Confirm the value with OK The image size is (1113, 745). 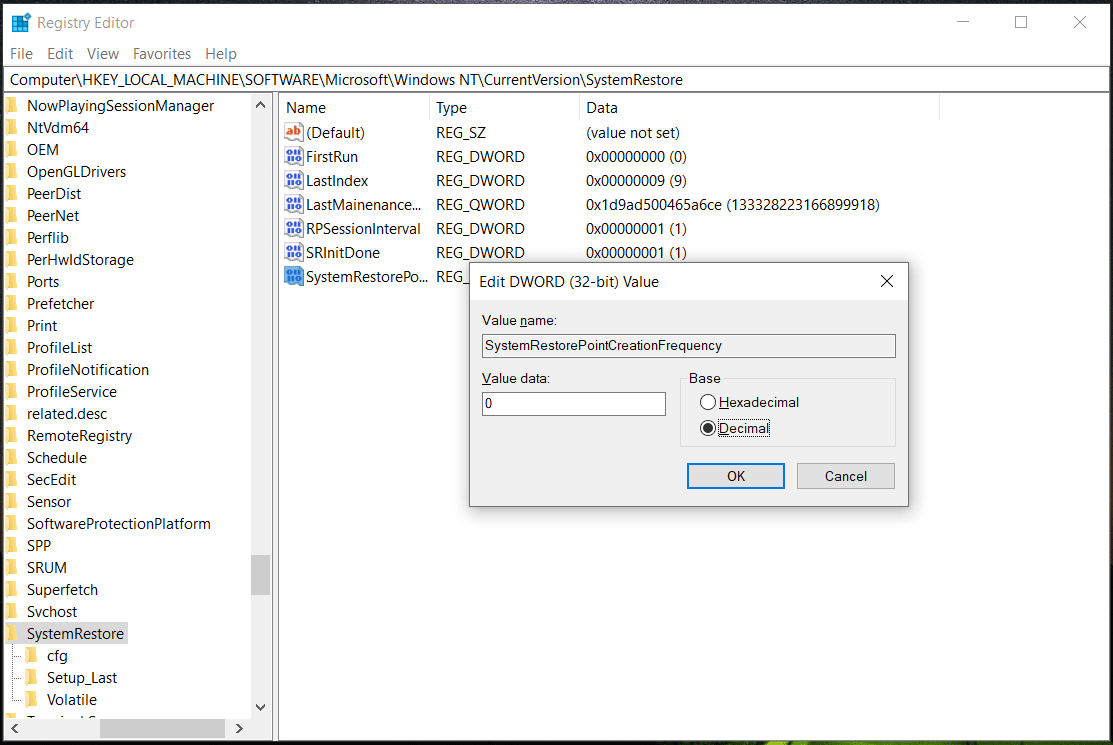(735, 476)
